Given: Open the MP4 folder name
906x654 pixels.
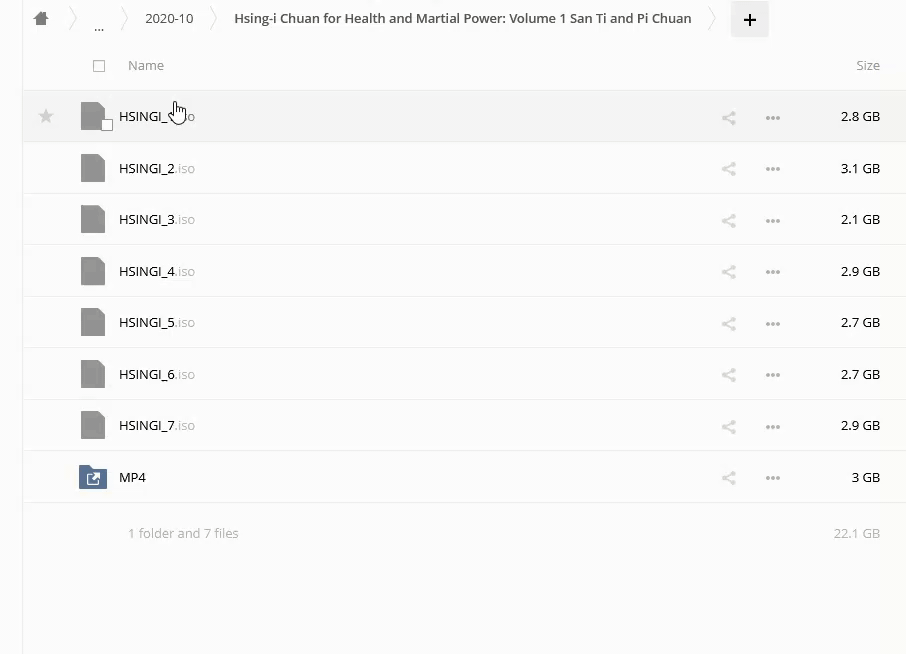Looking at the screenshot, I should [132, 478].
